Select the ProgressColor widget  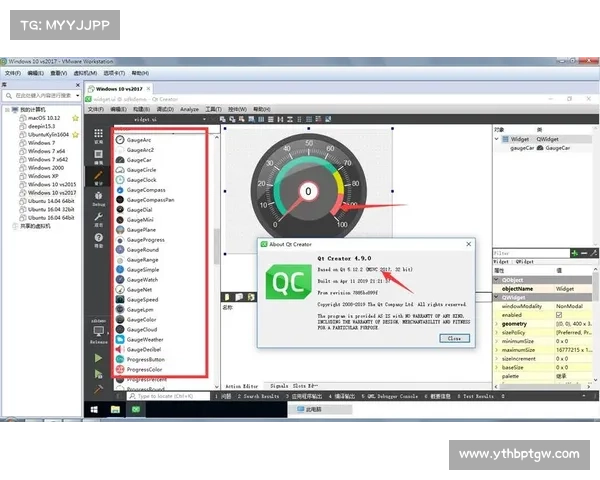tap(144, 369)
